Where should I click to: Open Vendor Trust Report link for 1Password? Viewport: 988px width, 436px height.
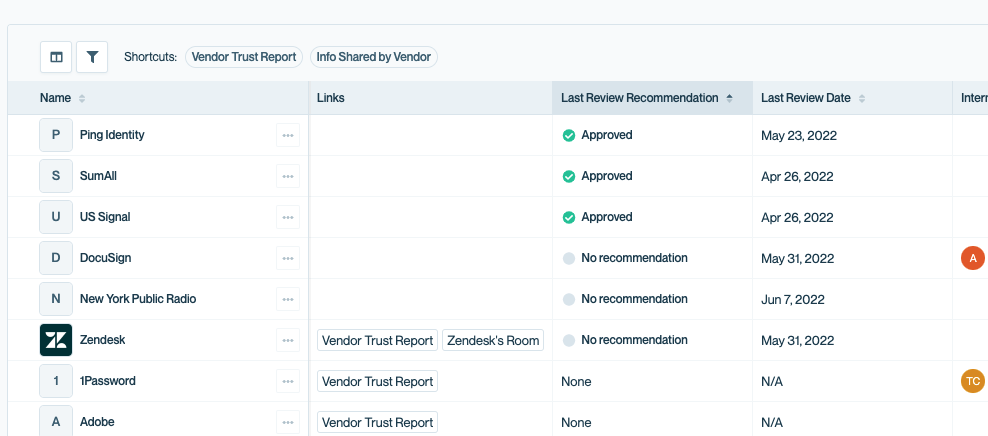point(378,381)
